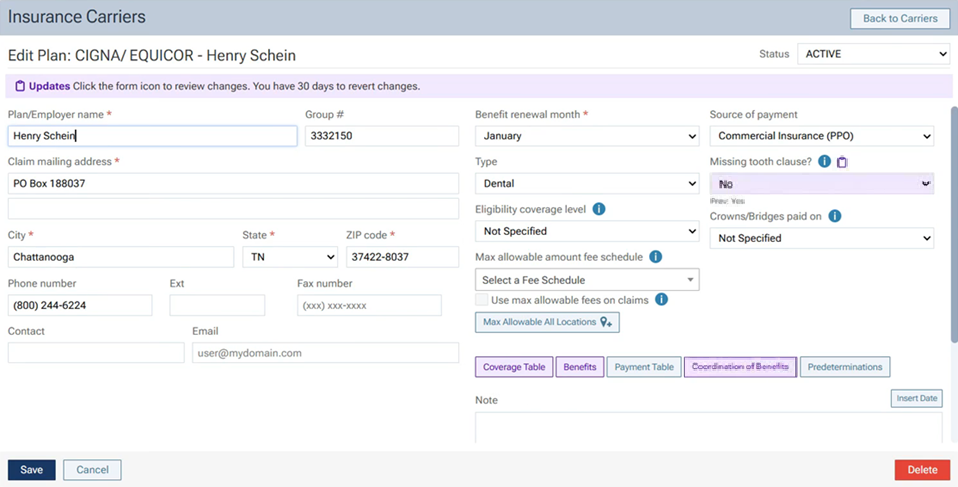Open form review icon beside Missing tooth clause
The width and height of the screenshot is (958, 487).
coord(842,162)
